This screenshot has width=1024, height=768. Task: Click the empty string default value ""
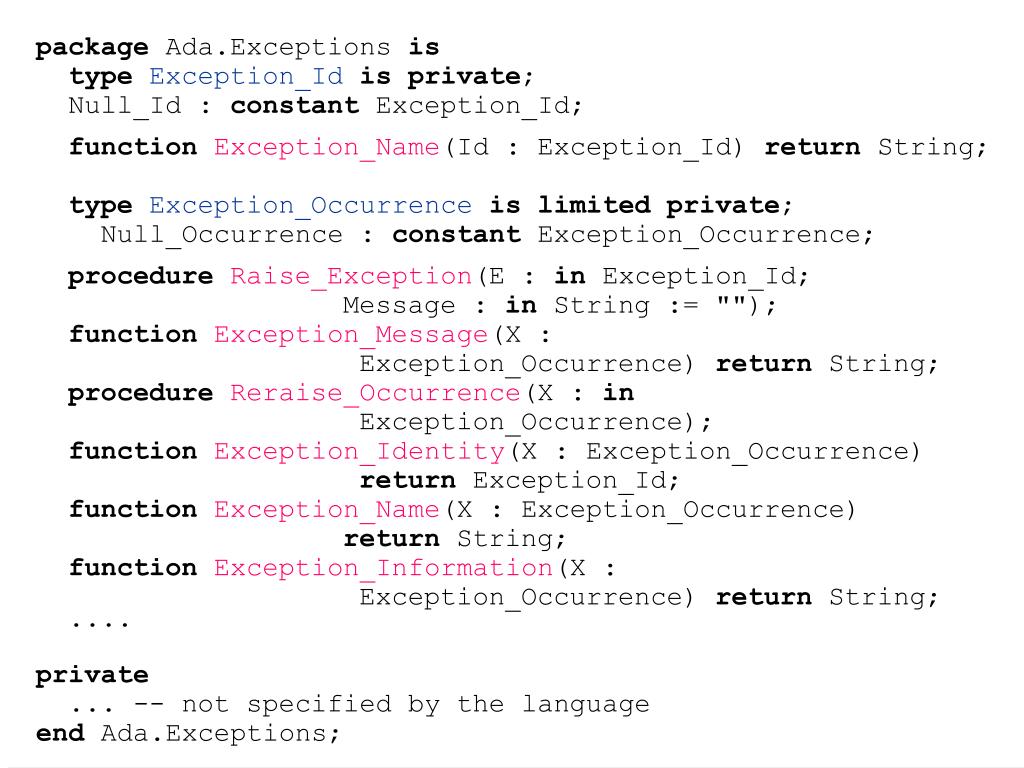731,305
